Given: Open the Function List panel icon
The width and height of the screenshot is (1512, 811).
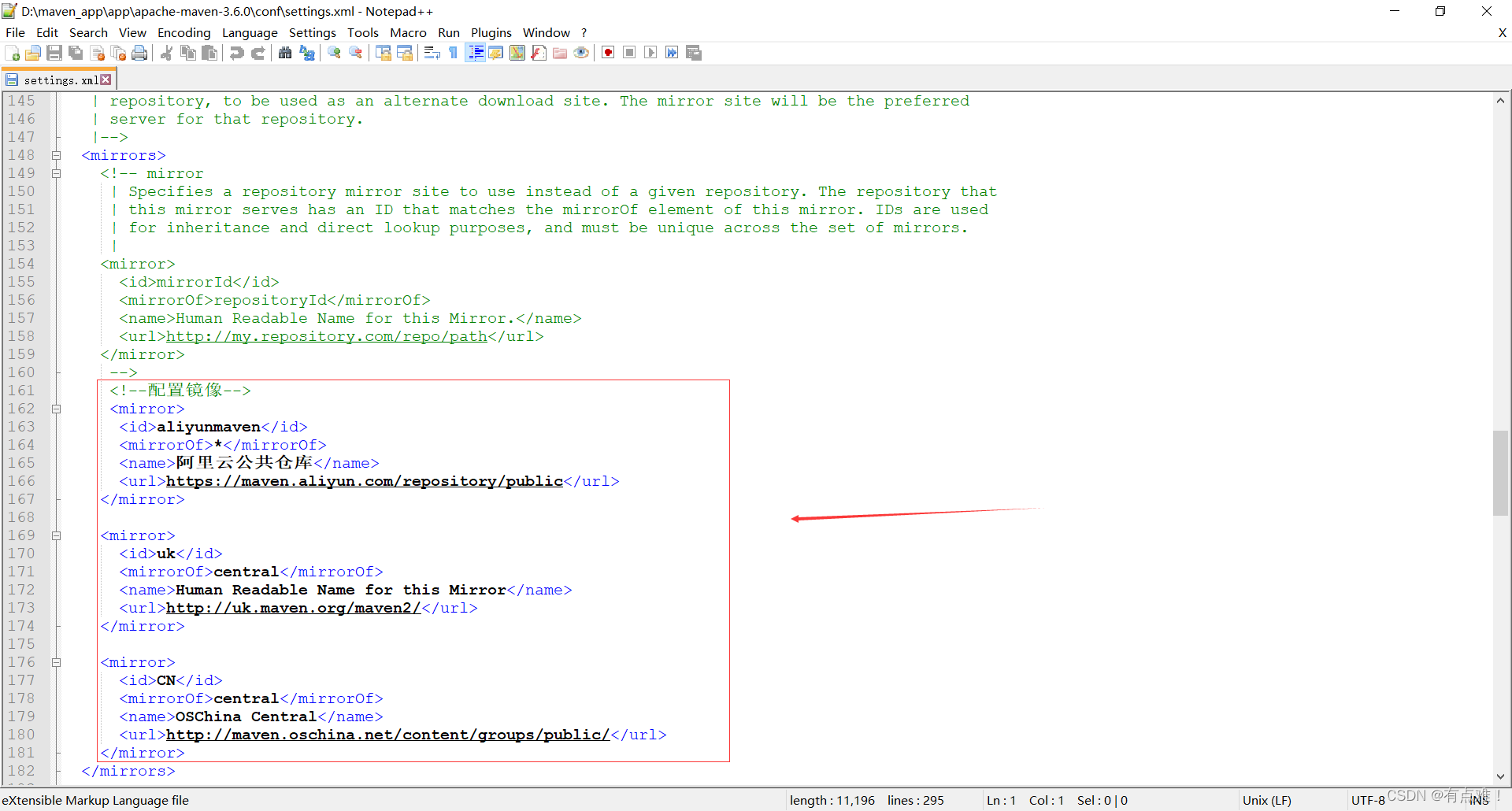Looking at the screenshot, I should pyautogui.click(x=539, y=53).
